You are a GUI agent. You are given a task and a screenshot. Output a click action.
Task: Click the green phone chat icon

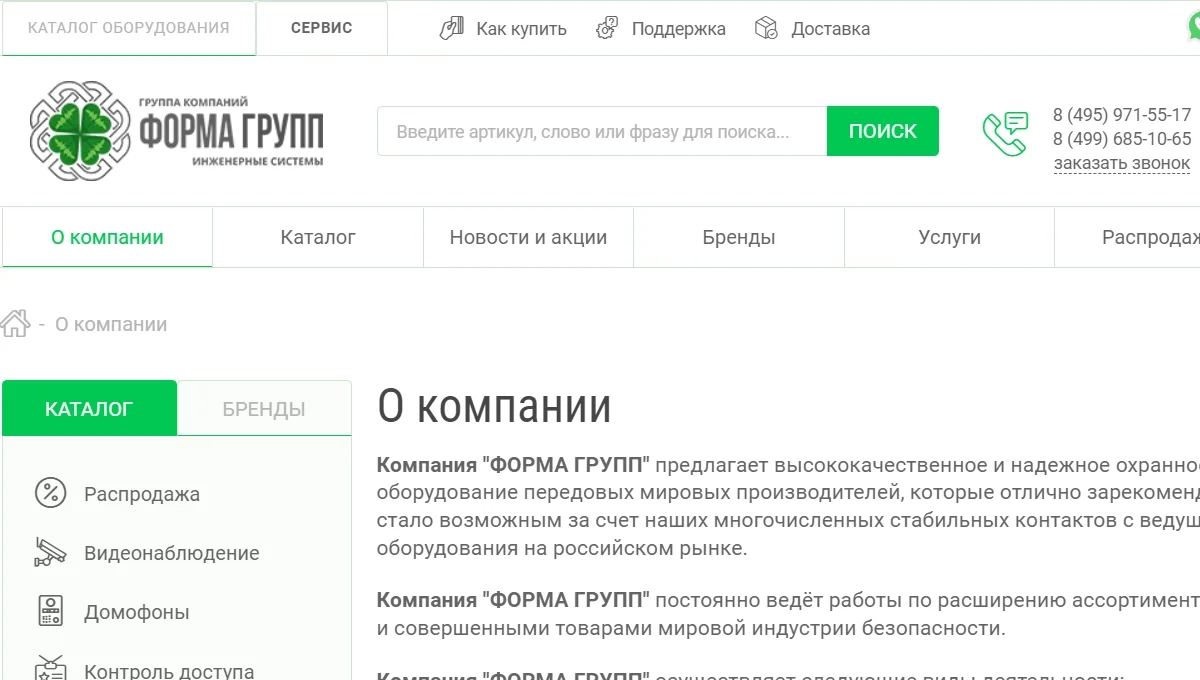[x=1005, y=134]
